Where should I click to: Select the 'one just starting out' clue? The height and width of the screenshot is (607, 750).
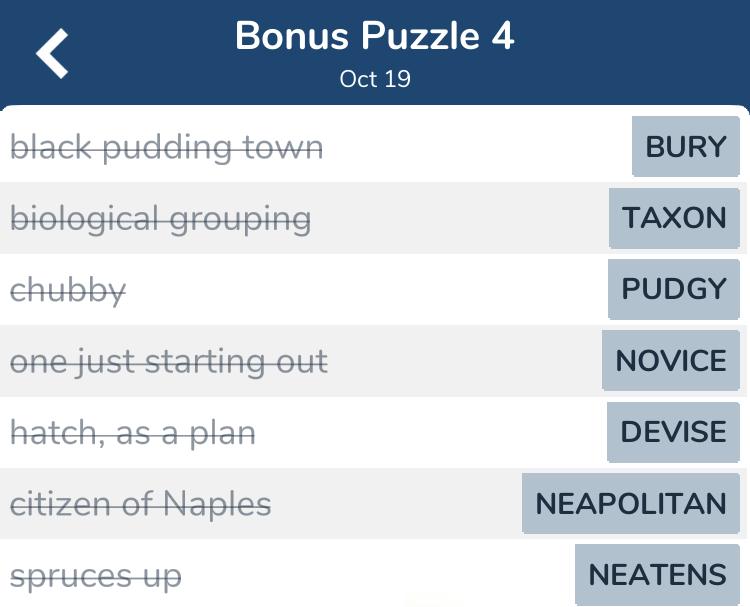[169, 362]
